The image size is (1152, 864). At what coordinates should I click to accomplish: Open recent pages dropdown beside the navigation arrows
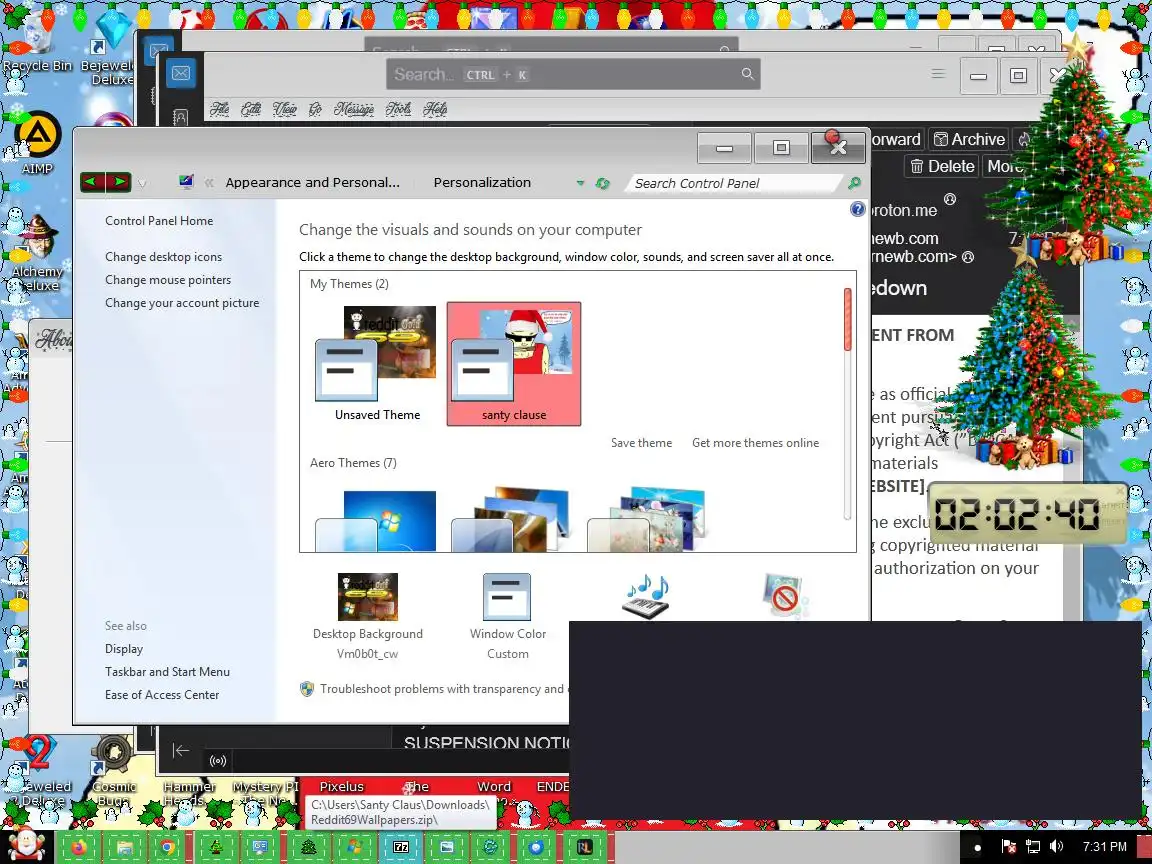coord(142,183)
